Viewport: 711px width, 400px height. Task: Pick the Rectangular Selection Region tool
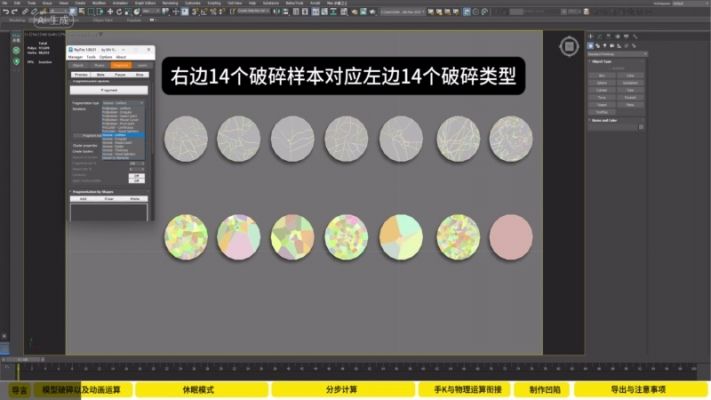pos(91,12)
